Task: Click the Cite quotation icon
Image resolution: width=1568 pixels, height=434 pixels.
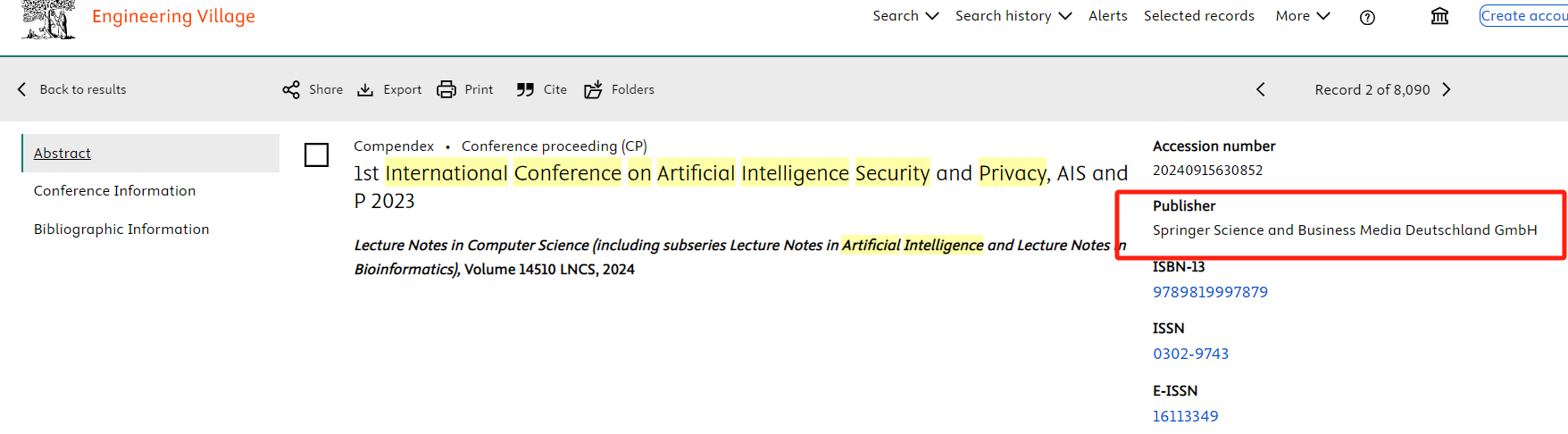Action: tap(525, 89)
